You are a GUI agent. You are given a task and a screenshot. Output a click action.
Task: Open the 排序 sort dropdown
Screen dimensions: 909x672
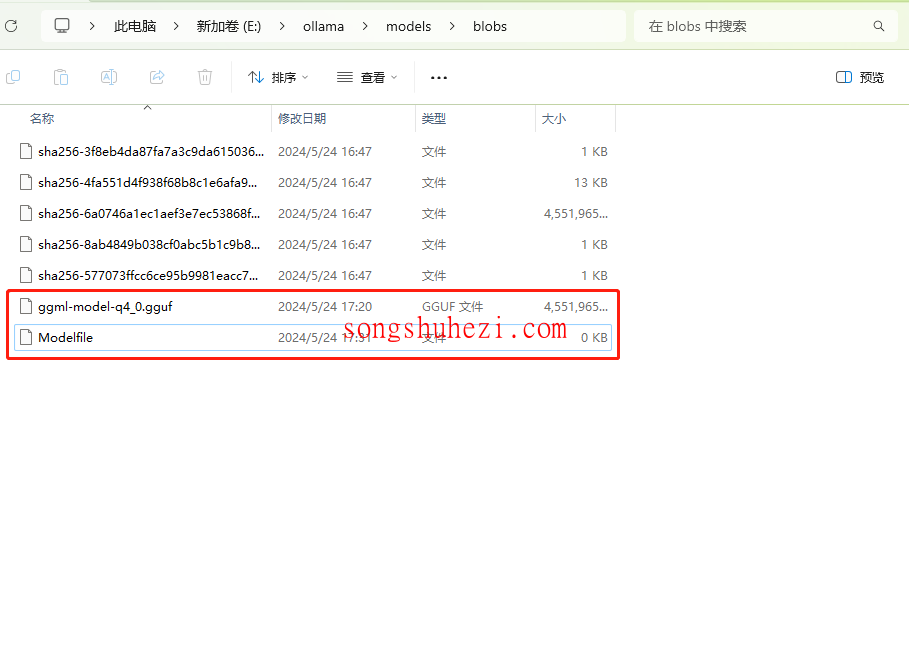pos(278,77)
